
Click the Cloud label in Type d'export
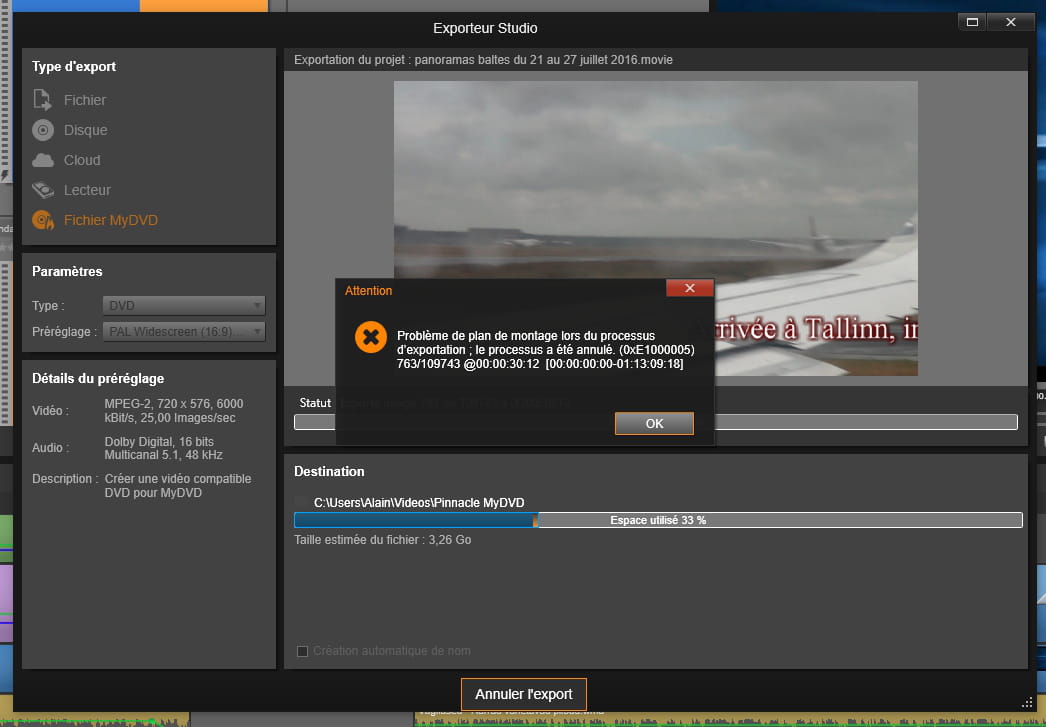[x=82, y=160]
